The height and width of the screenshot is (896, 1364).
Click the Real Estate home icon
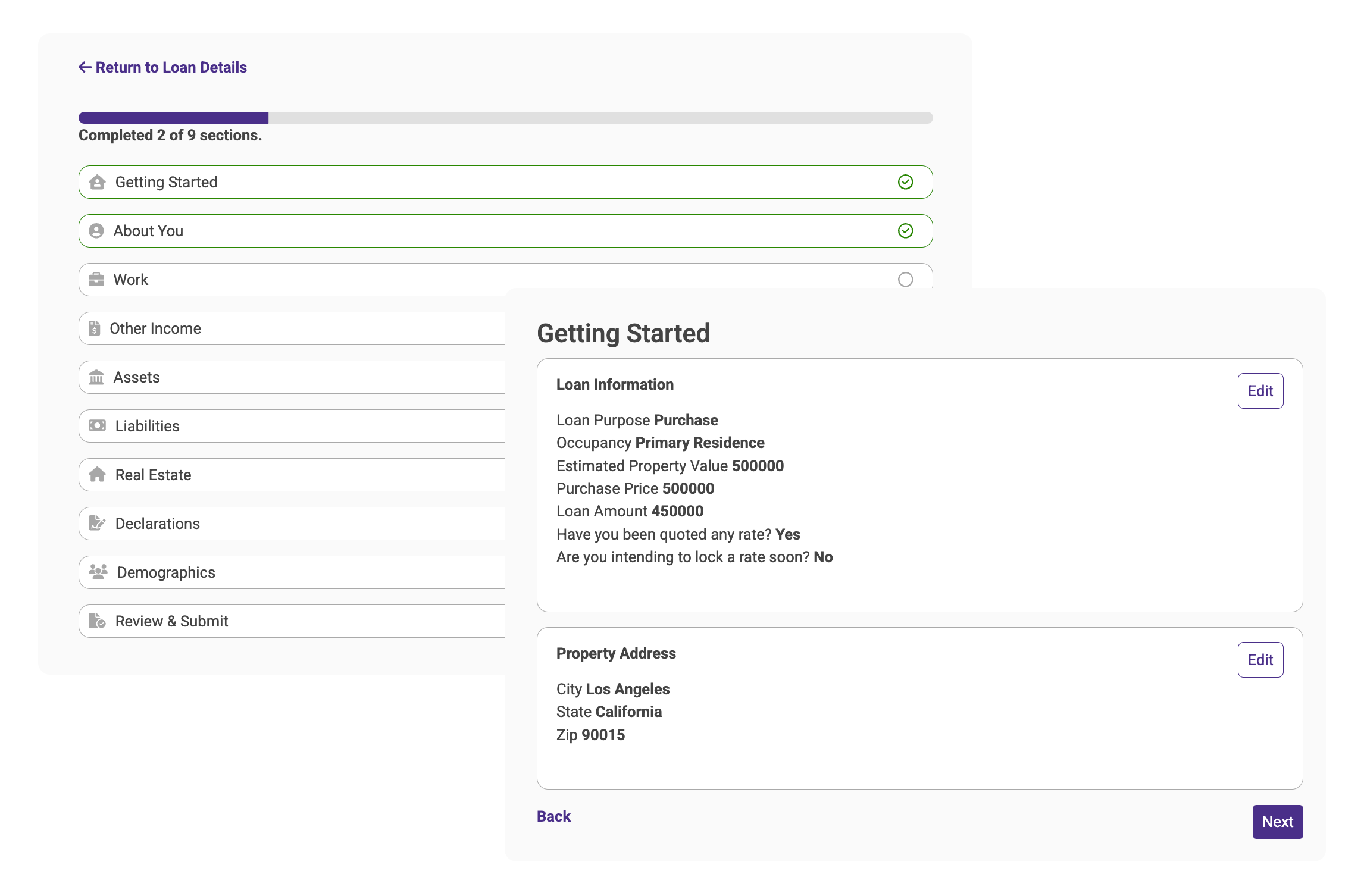click(97, 475)
